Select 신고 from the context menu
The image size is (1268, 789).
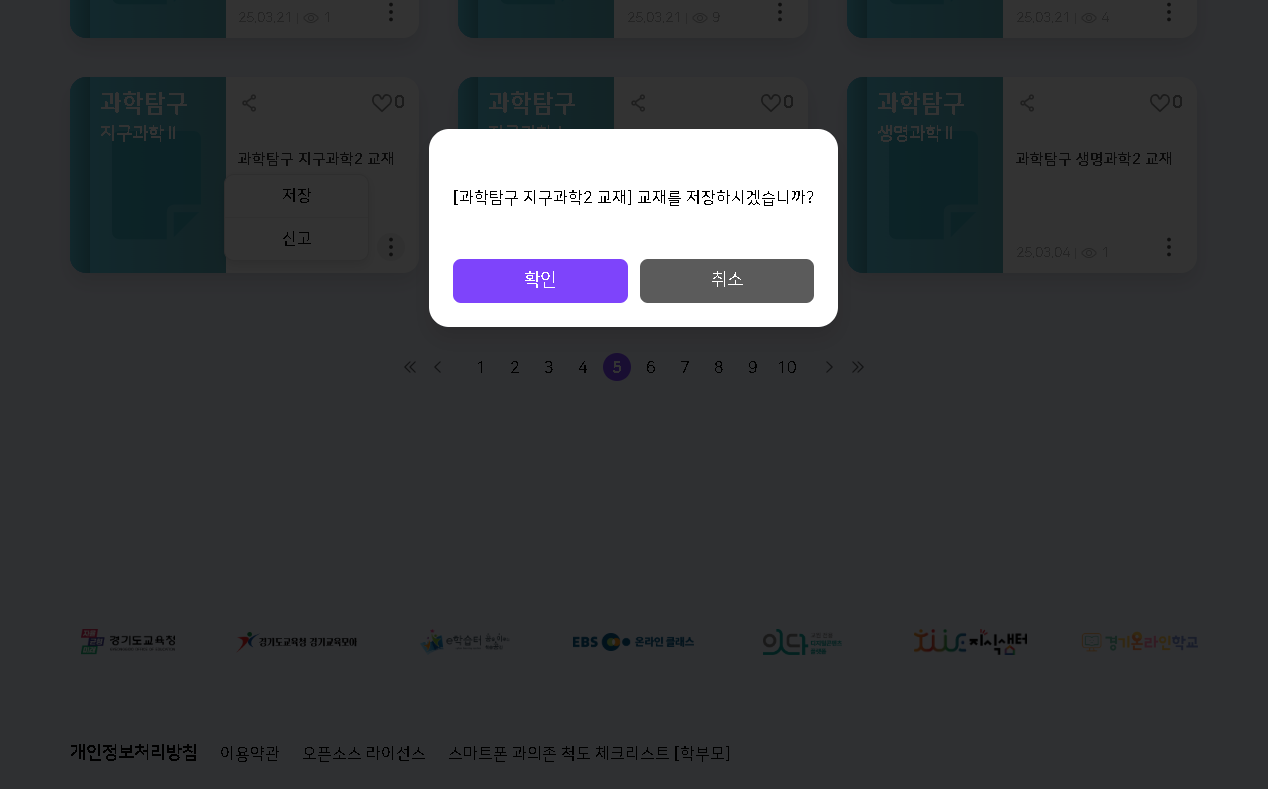coord(296,239)
